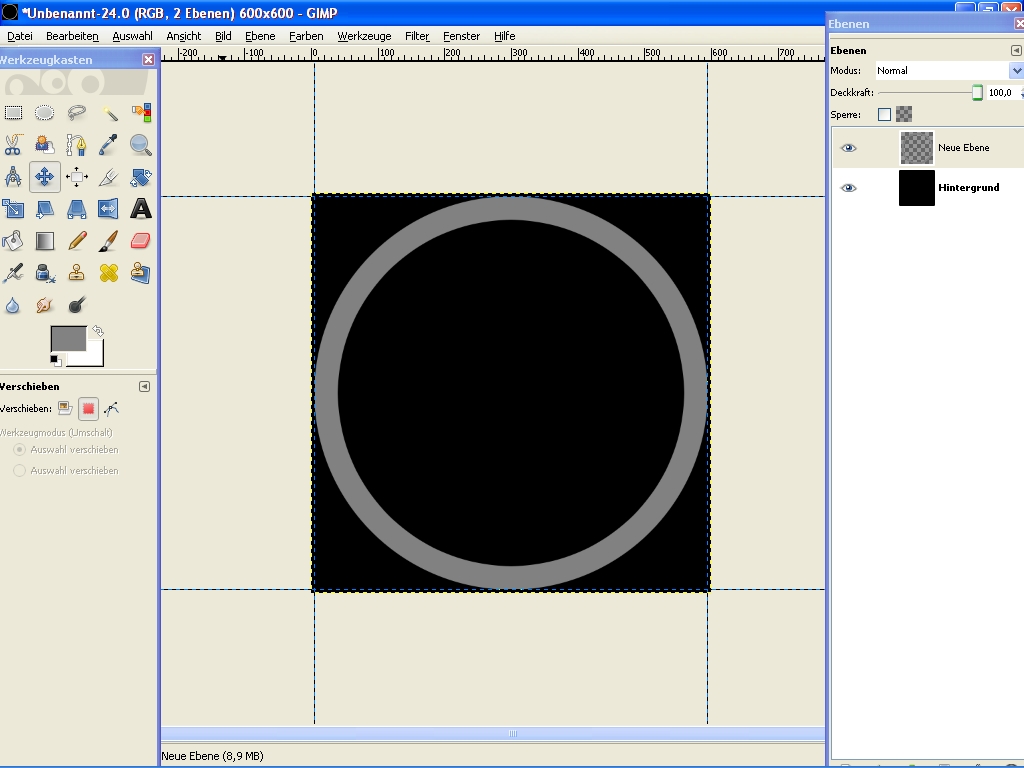
Task: Choose the Foreground Select tool
Action: coord(44,145)
